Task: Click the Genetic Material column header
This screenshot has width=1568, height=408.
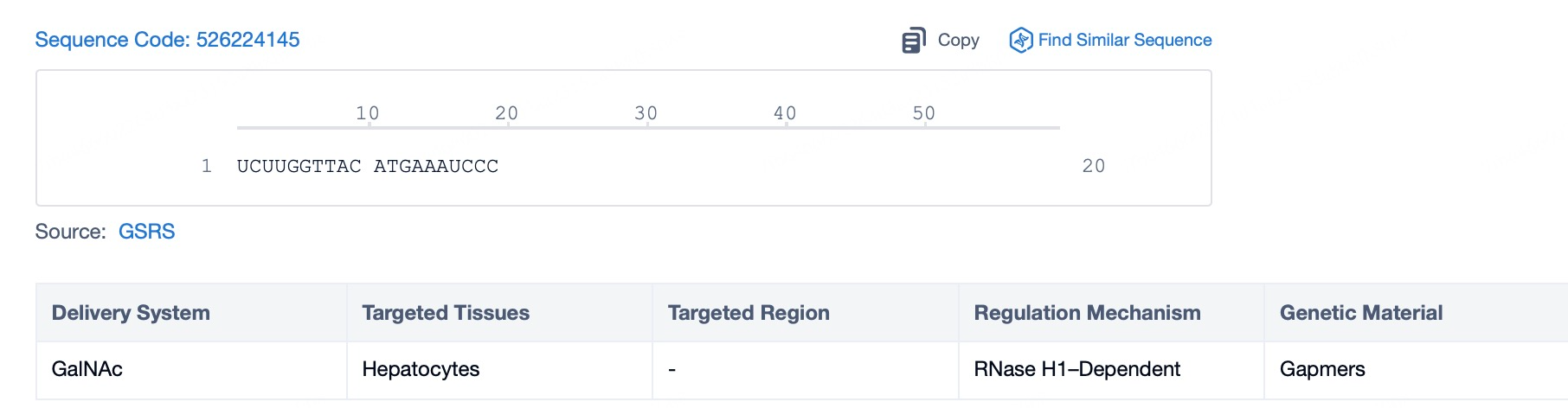Action: (x=1360, y=313)
